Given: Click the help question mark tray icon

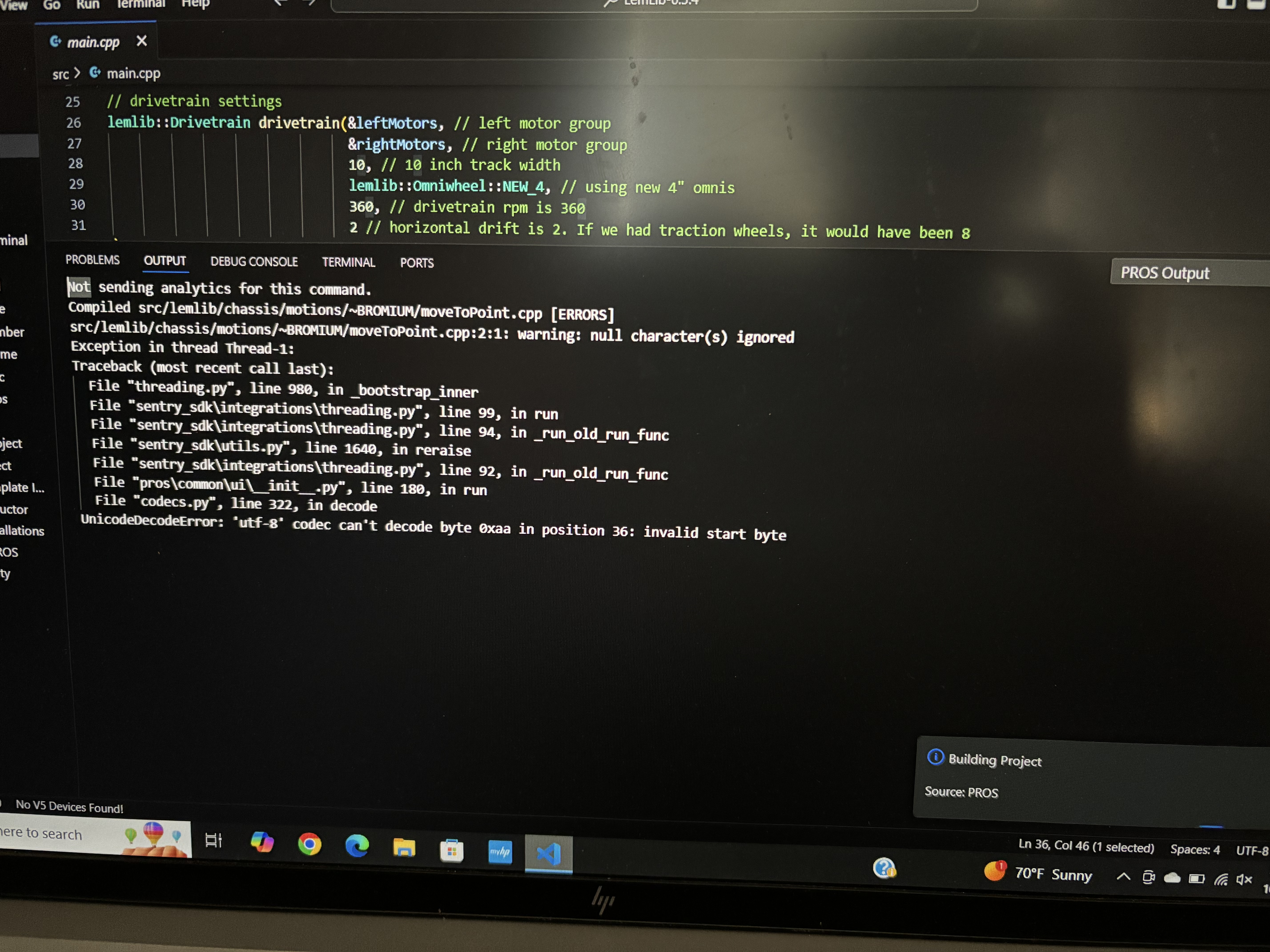Looking at the screenshot, I should (x=884, y=868).
